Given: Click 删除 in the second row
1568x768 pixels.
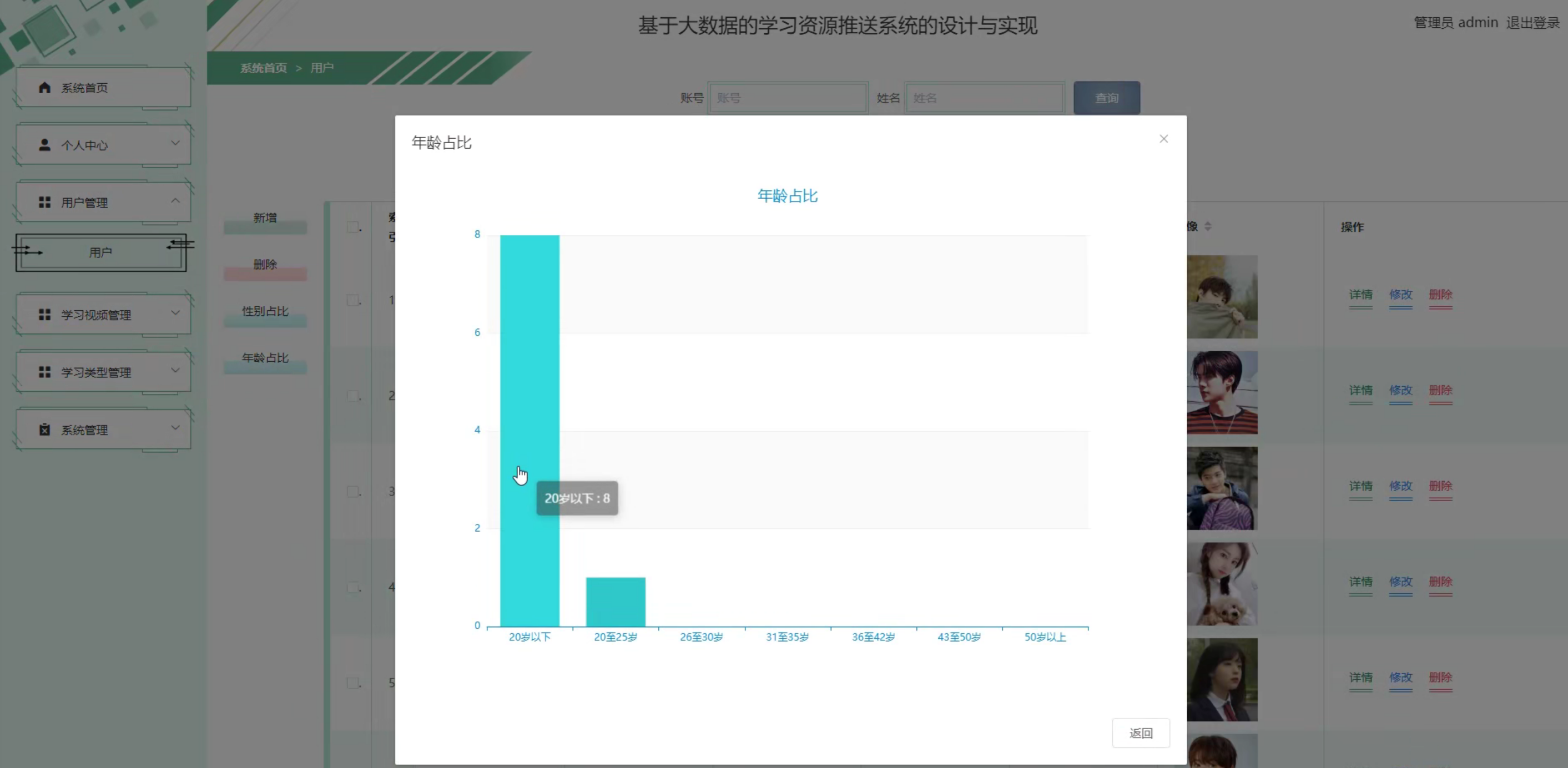Looking at the screenshot, I should (x=1440, y=390).
